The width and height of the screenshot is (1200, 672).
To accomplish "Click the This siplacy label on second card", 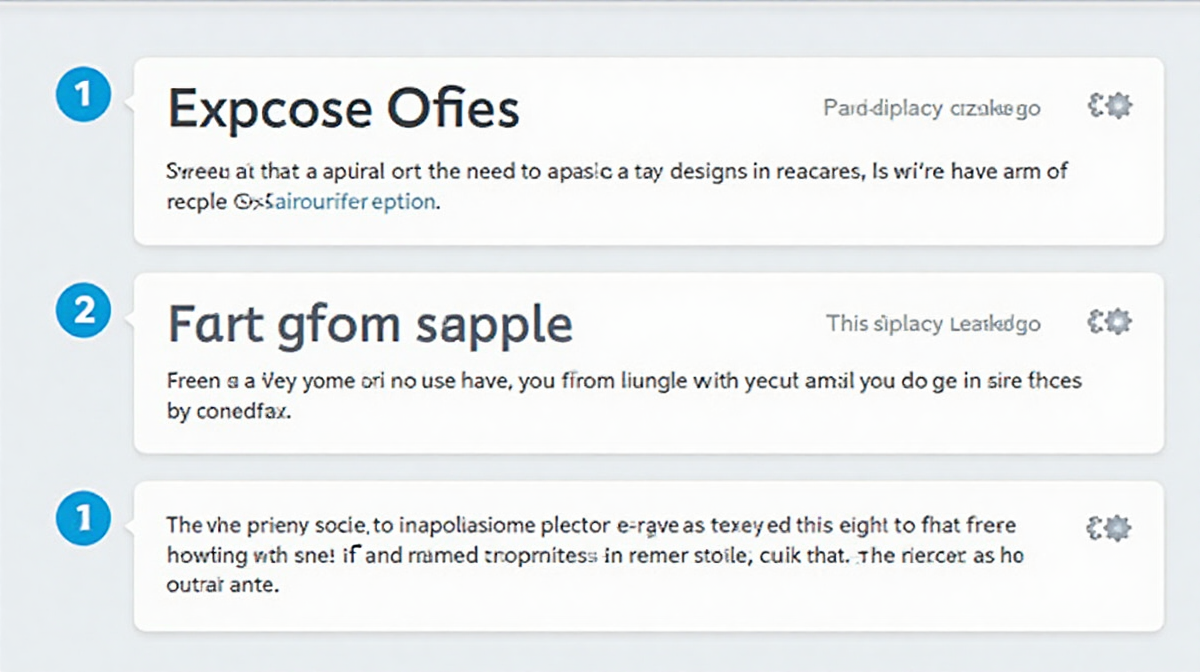I will coord(933,324).
